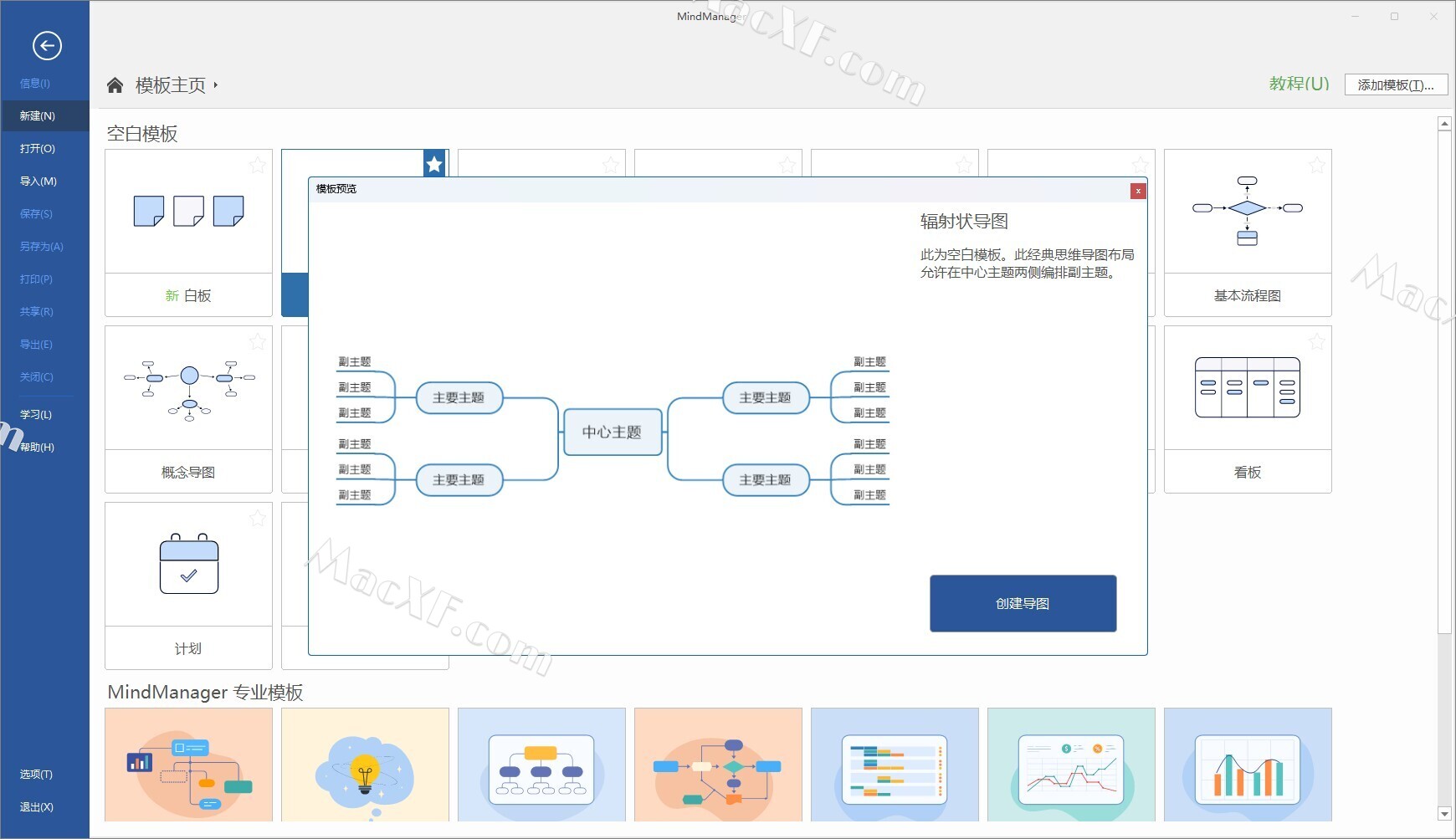
Task: Open the org chart professional template thumbnail
Action: [541, 765]
